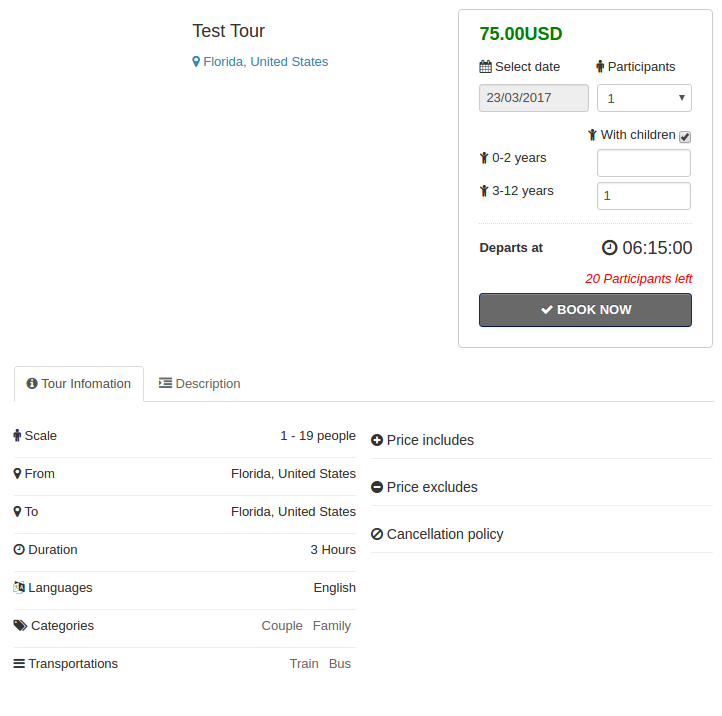Click the date field showing 23/03/2017
Viewport: 722px width, 716px height.
(x=534, y=98)
